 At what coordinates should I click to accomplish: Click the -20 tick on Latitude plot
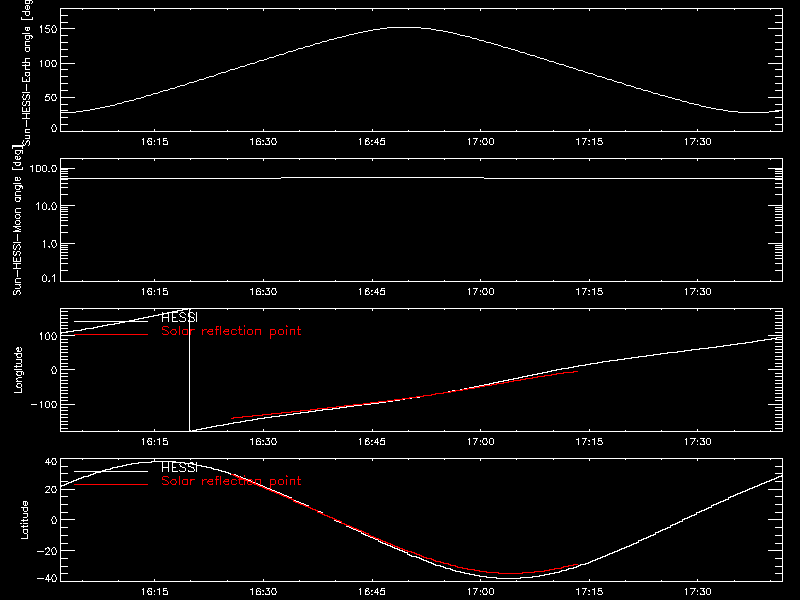point(47,551)
